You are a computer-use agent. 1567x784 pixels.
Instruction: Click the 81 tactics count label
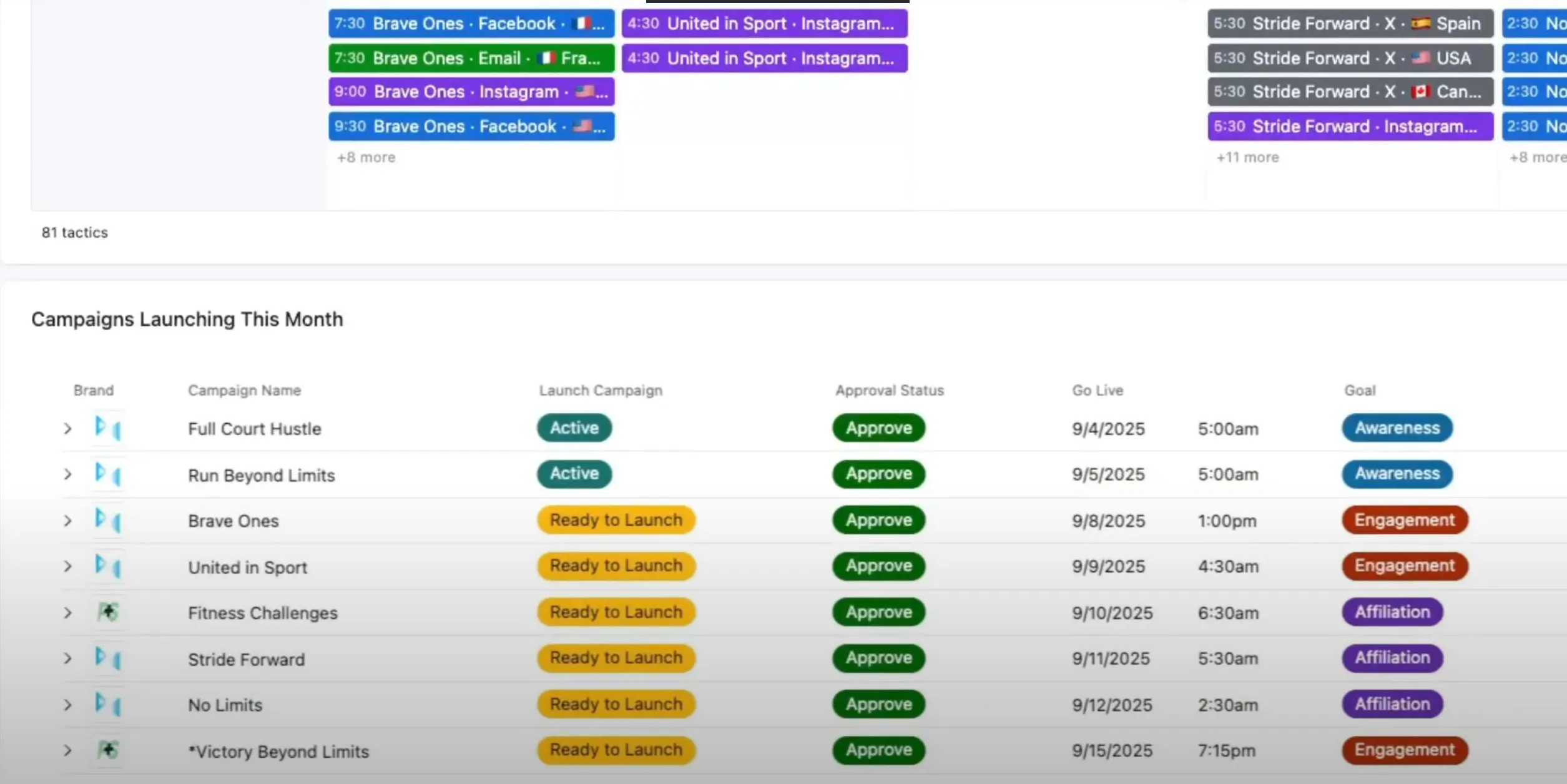point(74,232)
